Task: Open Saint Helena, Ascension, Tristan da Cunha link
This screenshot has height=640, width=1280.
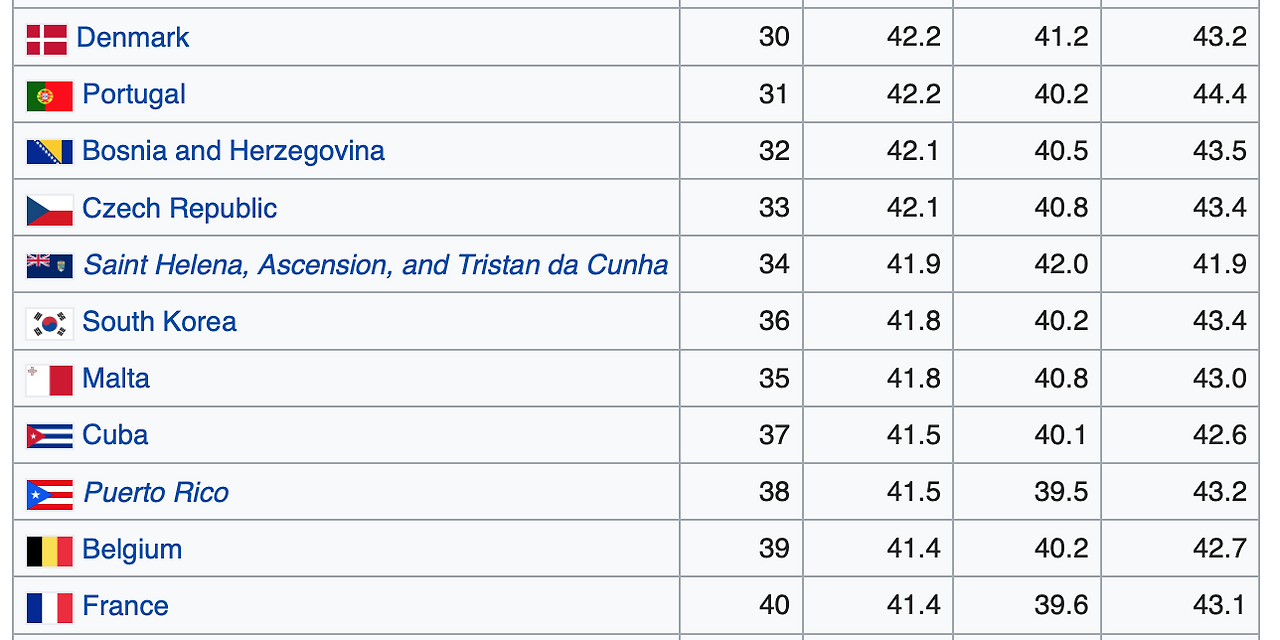Action: pos(375,265)
